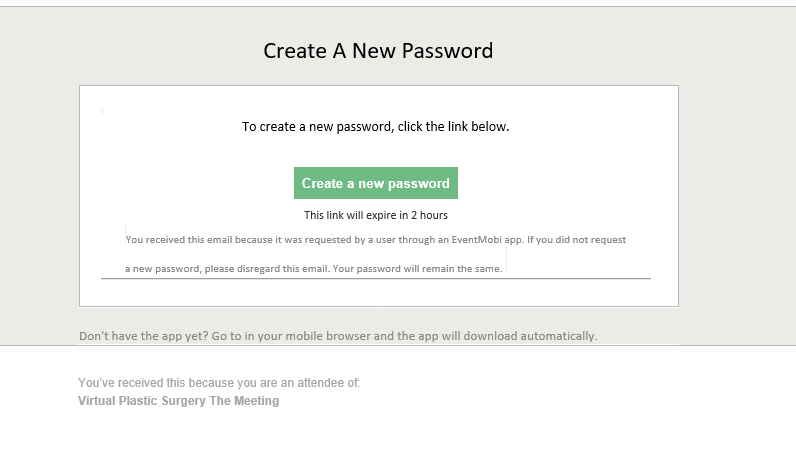Select 'If you did not request' phrase
Viewport: 796px width, 451px height.
click(576, 240)
